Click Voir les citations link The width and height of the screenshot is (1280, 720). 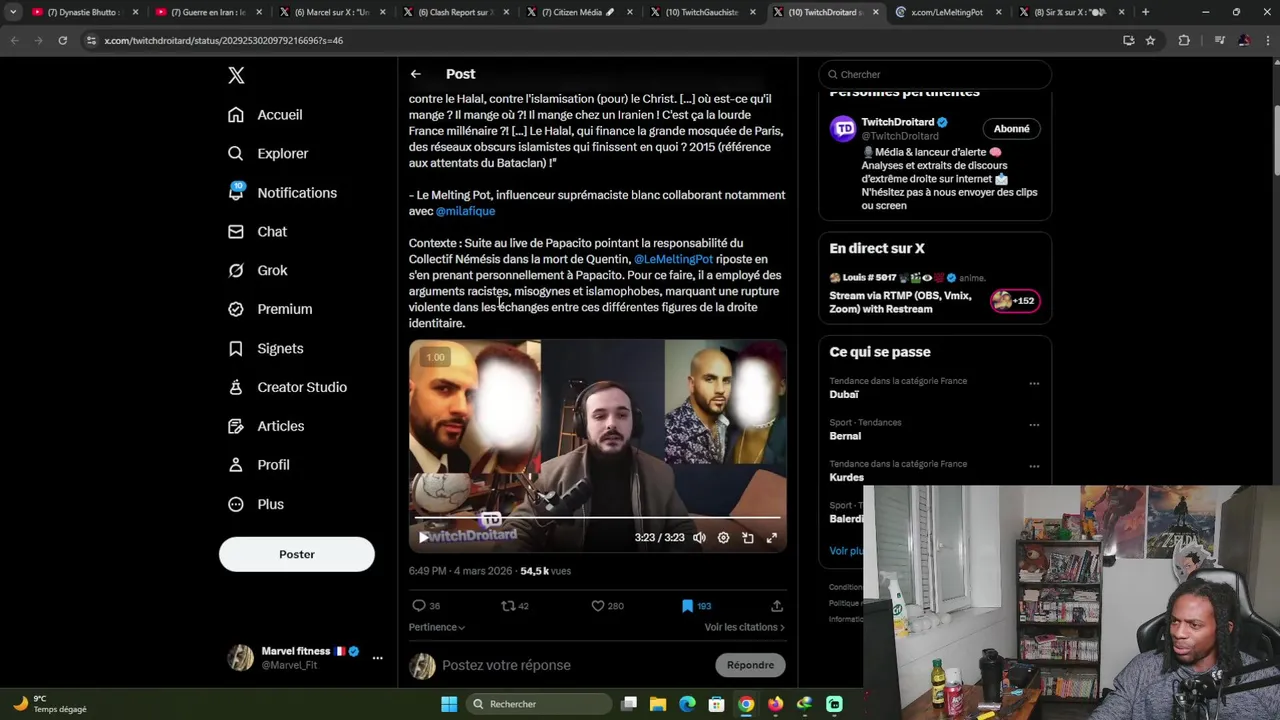click(744, 627)
